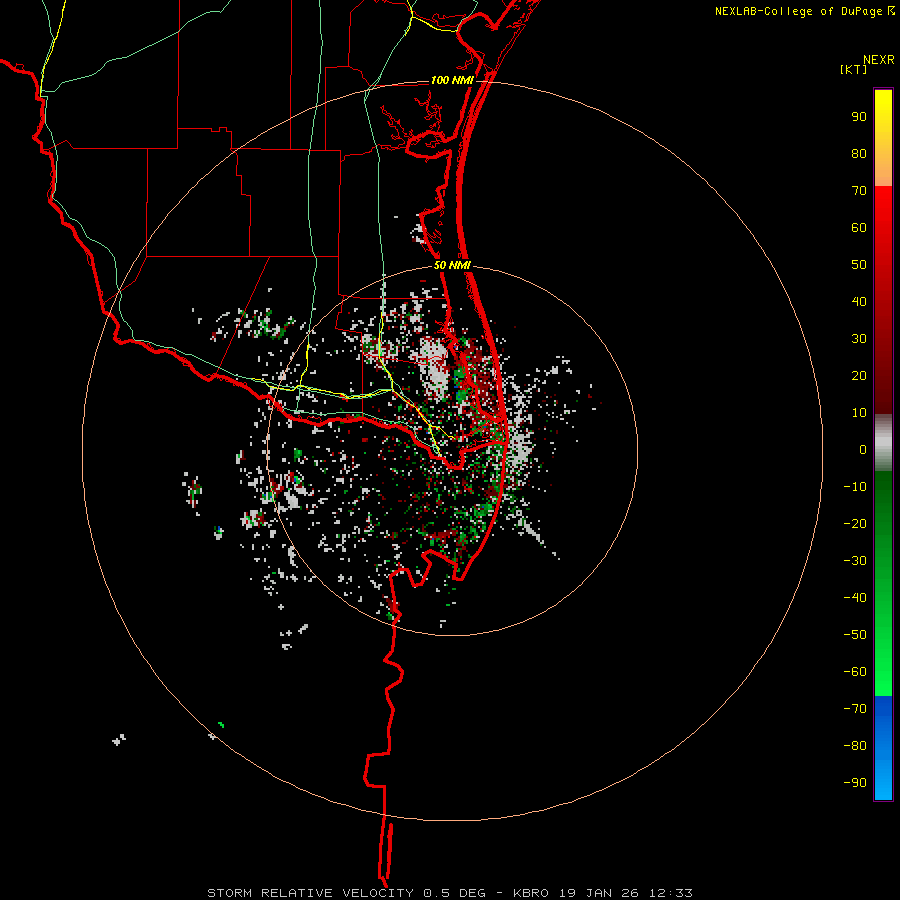Click the 50 NMI range ring label

pos(452,265)
